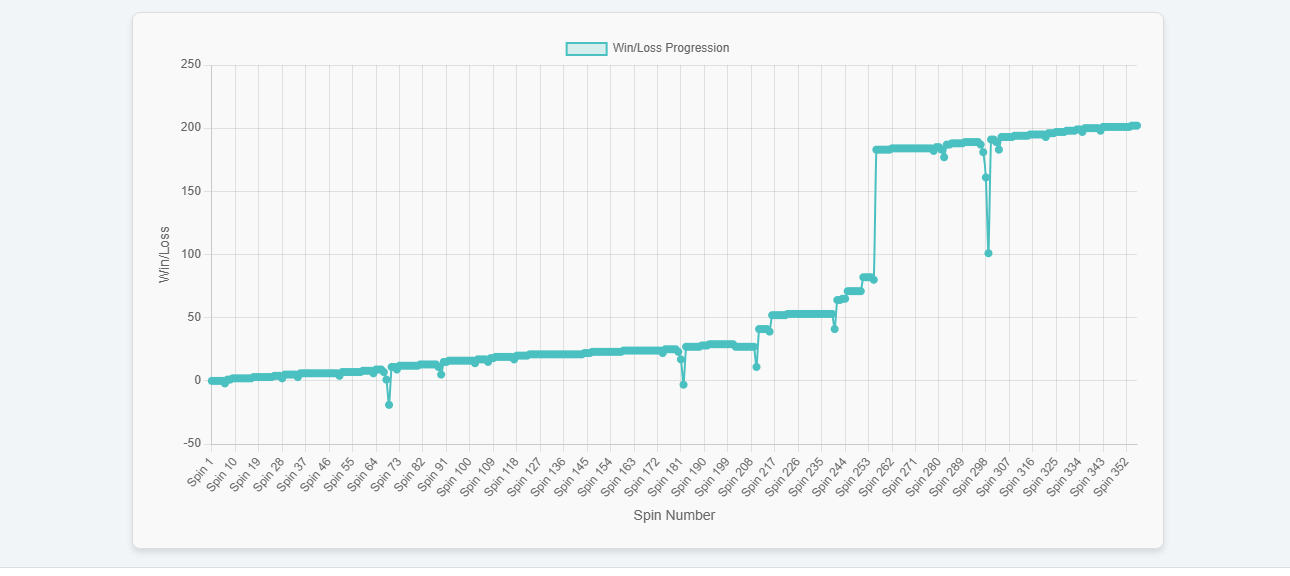Screen dimensions: 1290x576
Task: Select the data point near 161 before the drop
Action: [985, 177]
